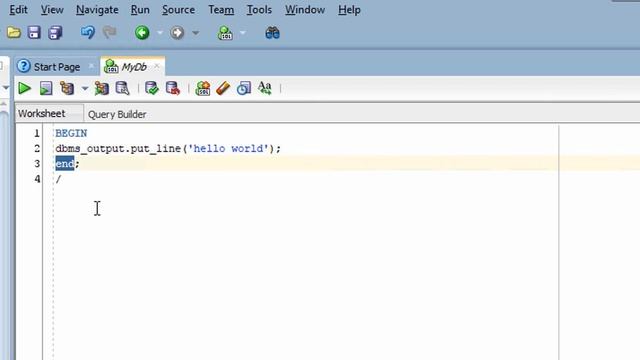The image size is (640, 360).
Task: Click the Autotrace icon
Action: point(101,88)
